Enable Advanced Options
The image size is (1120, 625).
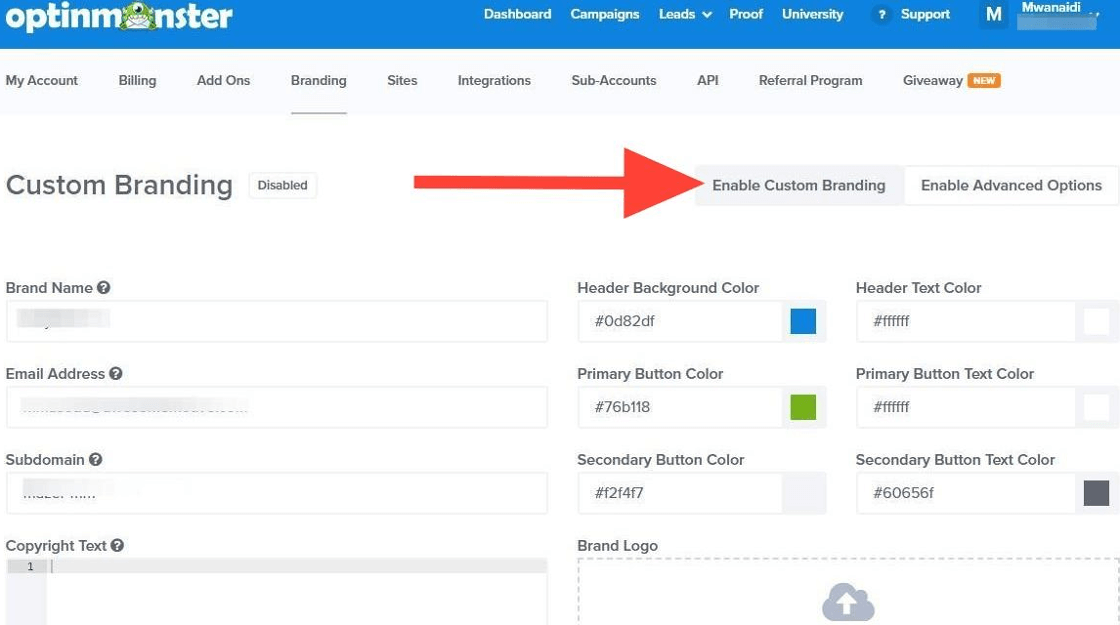[x=1011, y=185]
